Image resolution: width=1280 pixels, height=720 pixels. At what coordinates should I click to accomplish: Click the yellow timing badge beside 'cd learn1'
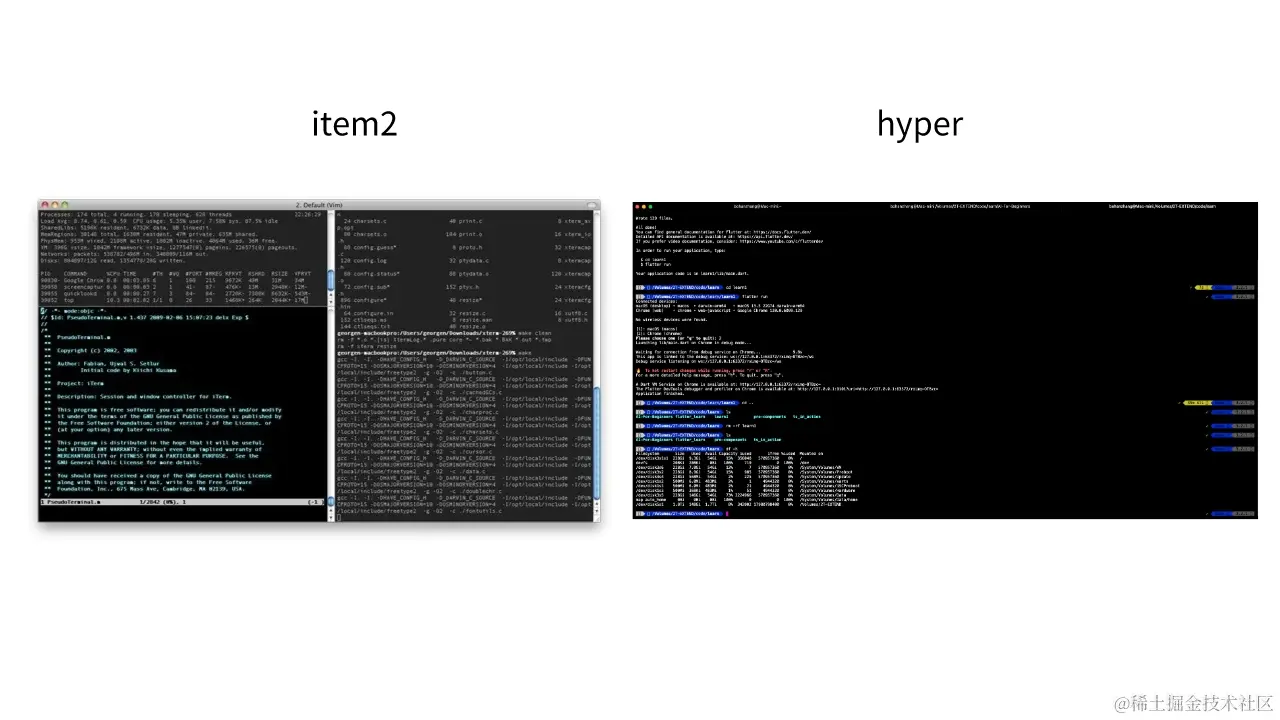click(x=1203, y=287)
